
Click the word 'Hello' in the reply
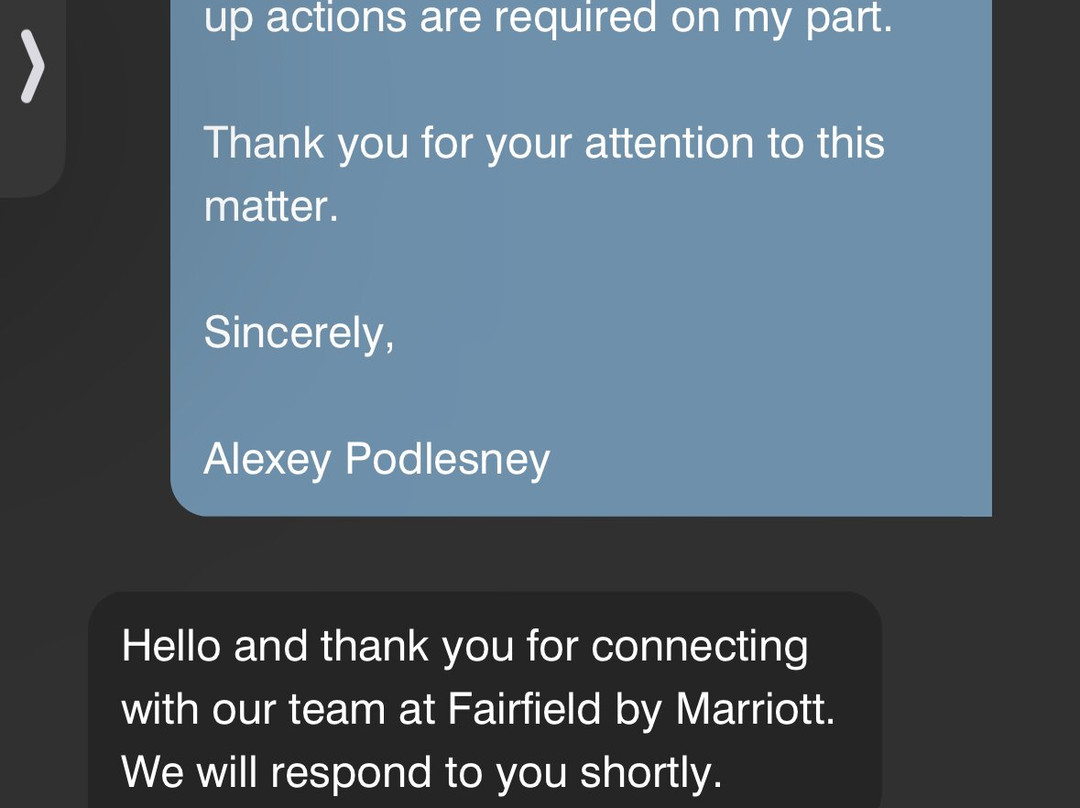click(x=171, y=647)
